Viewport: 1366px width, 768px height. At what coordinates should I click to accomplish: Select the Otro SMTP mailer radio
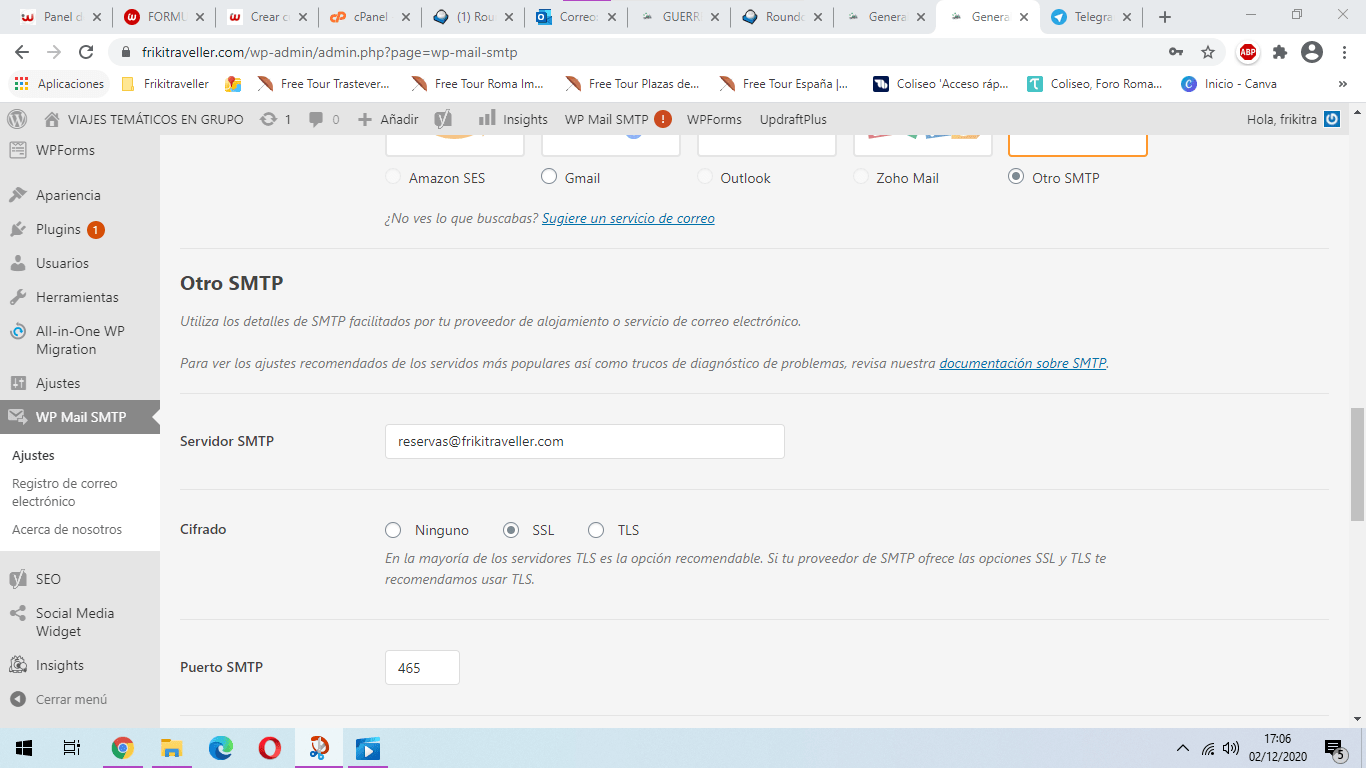pos(1016,177)
